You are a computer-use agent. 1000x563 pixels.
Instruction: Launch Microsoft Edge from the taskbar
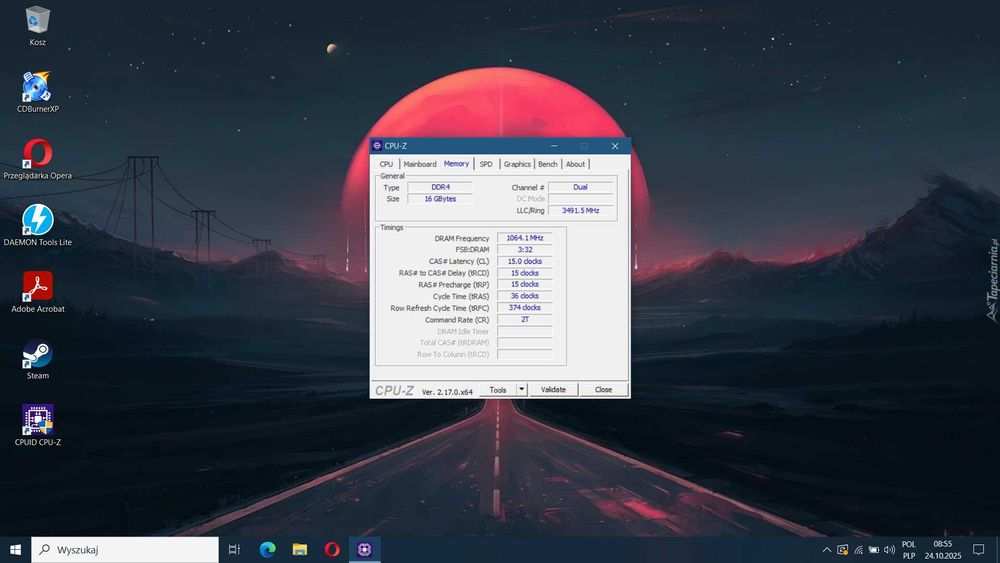(267, 549)
